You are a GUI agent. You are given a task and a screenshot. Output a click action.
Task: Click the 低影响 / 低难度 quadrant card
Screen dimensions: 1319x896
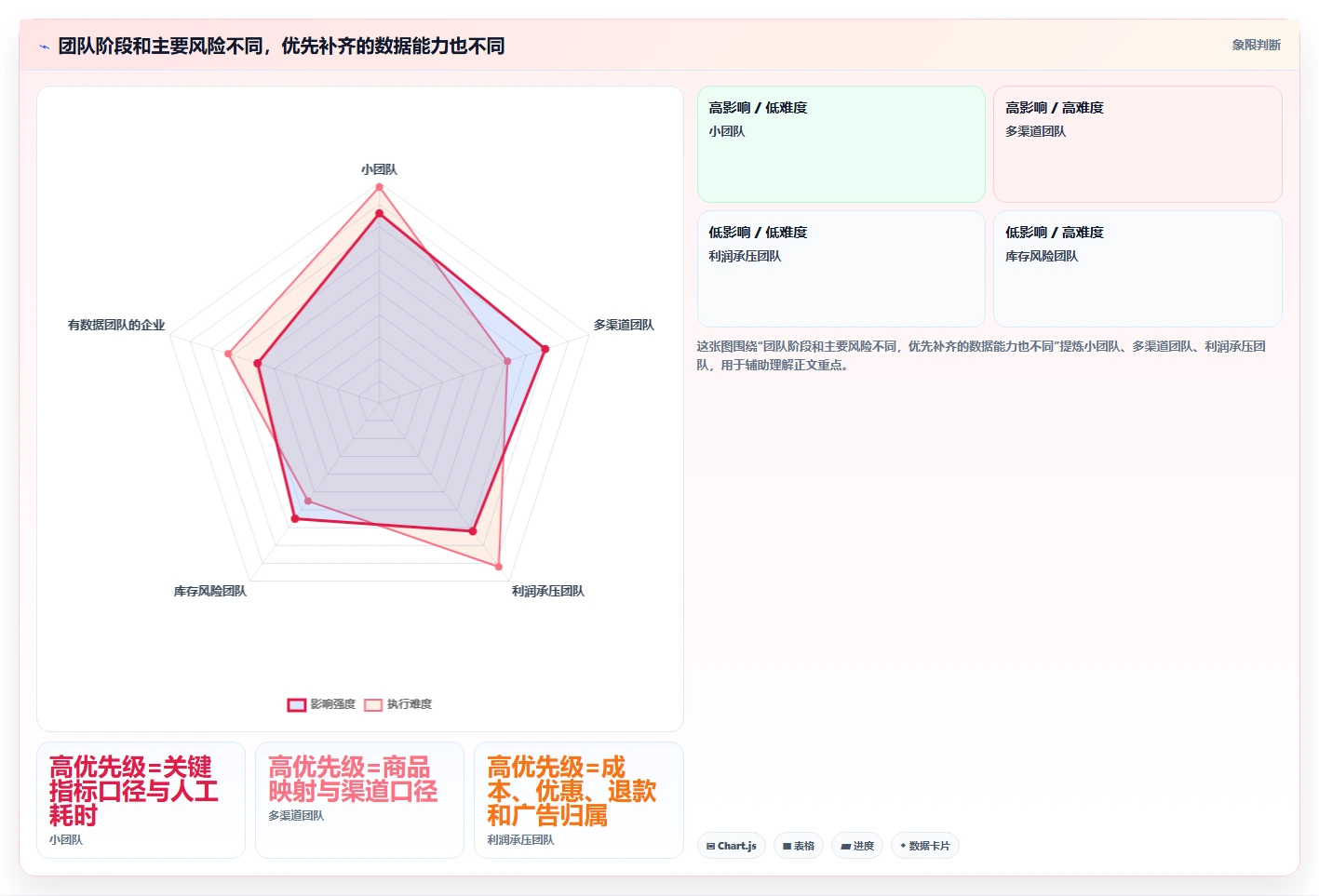[x=841, y=269]
